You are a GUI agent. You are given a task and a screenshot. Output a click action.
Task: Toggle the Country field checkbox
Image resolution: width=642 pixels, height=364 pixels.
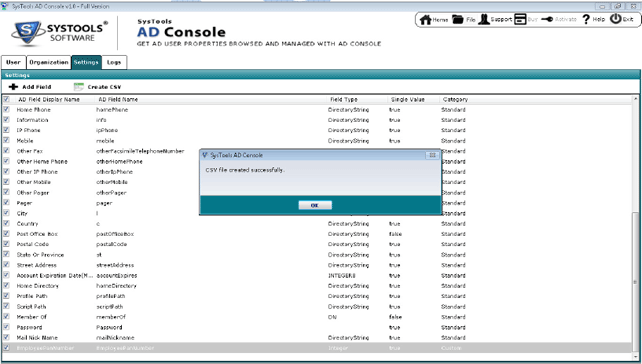click(x=6, y=224)
